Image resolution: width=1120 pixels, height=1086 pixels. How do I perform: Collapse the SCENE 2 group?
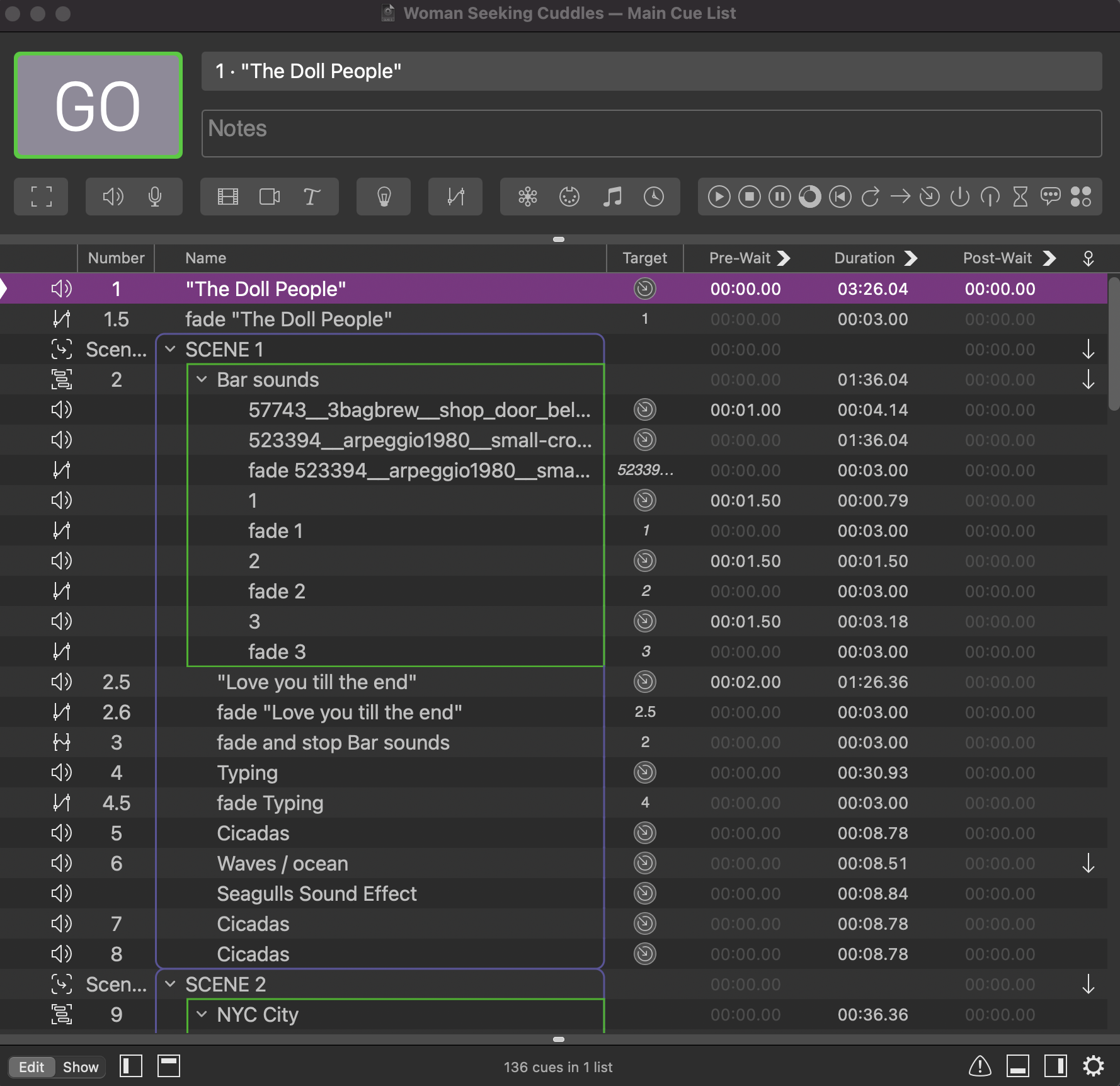[x=170, y=984]
